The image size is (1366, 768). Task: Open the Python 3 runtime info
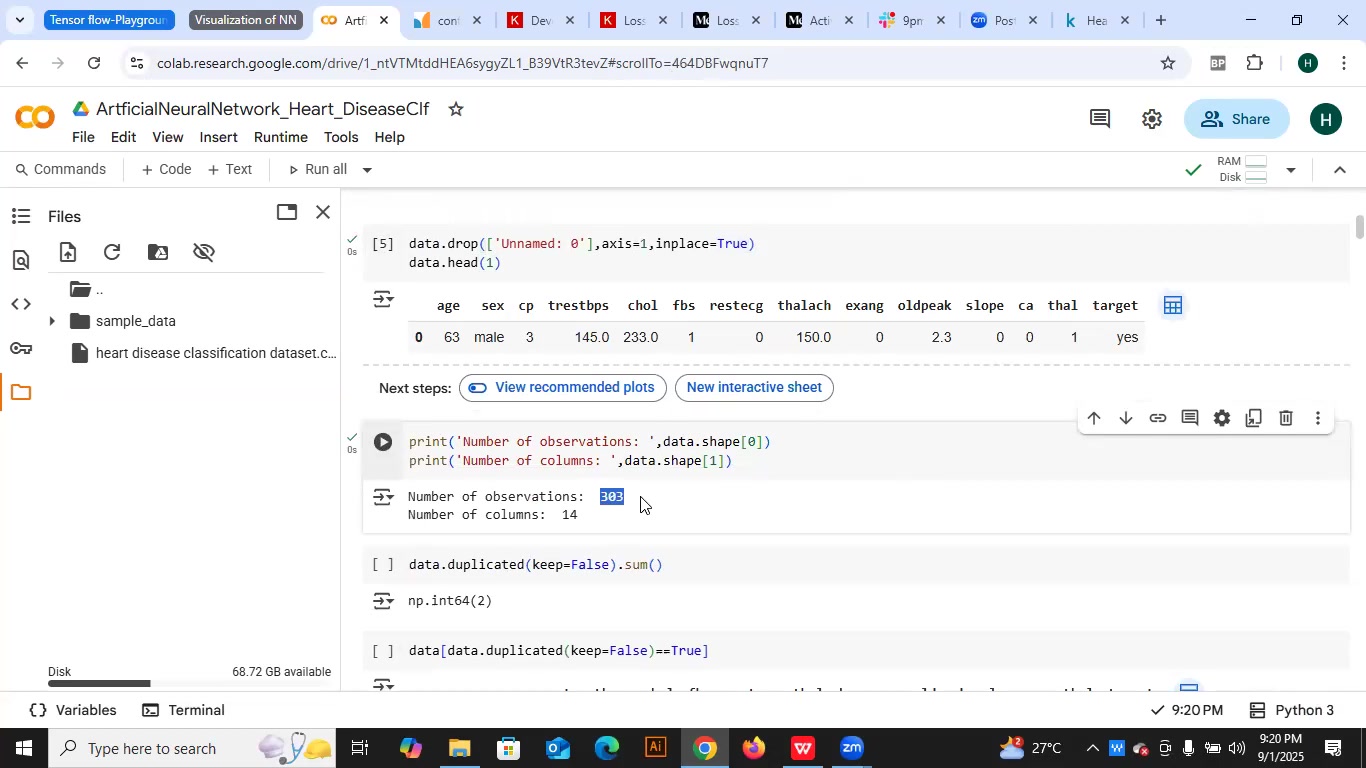click(1292, 711)
